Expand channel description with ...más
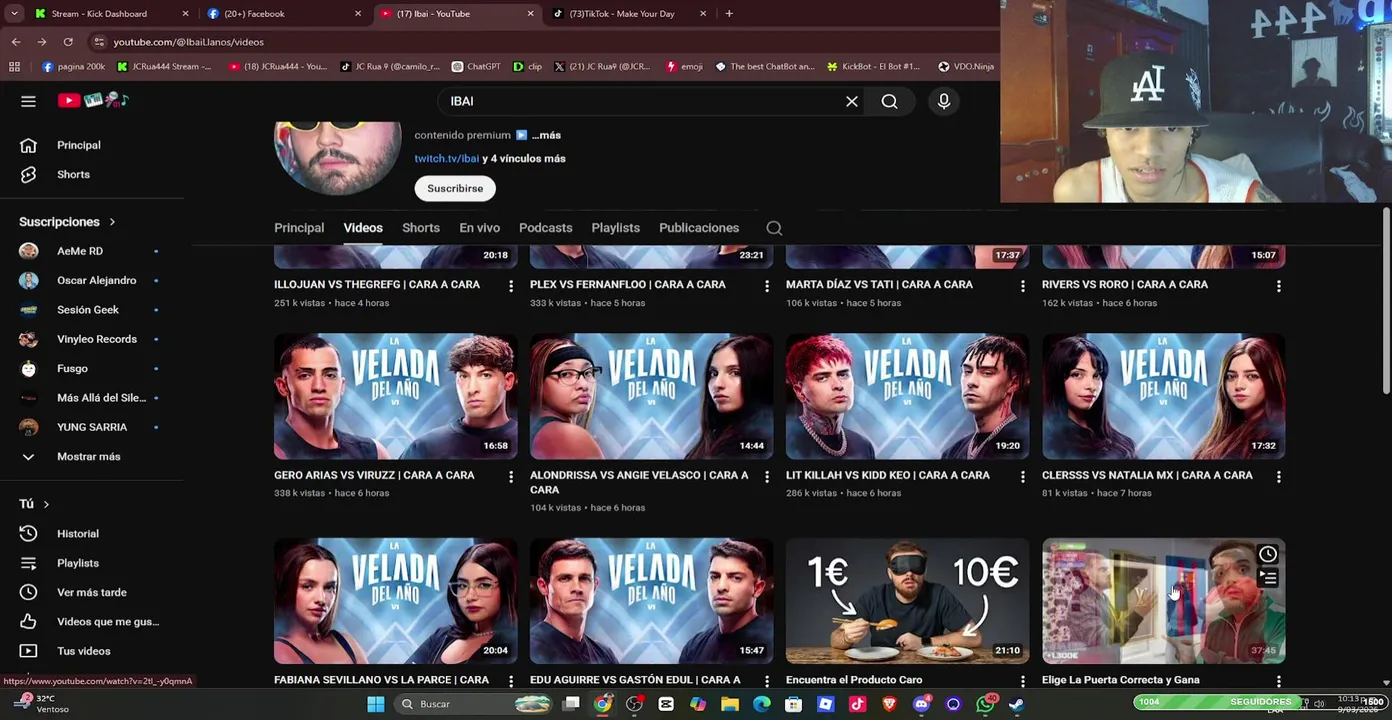 546,135
